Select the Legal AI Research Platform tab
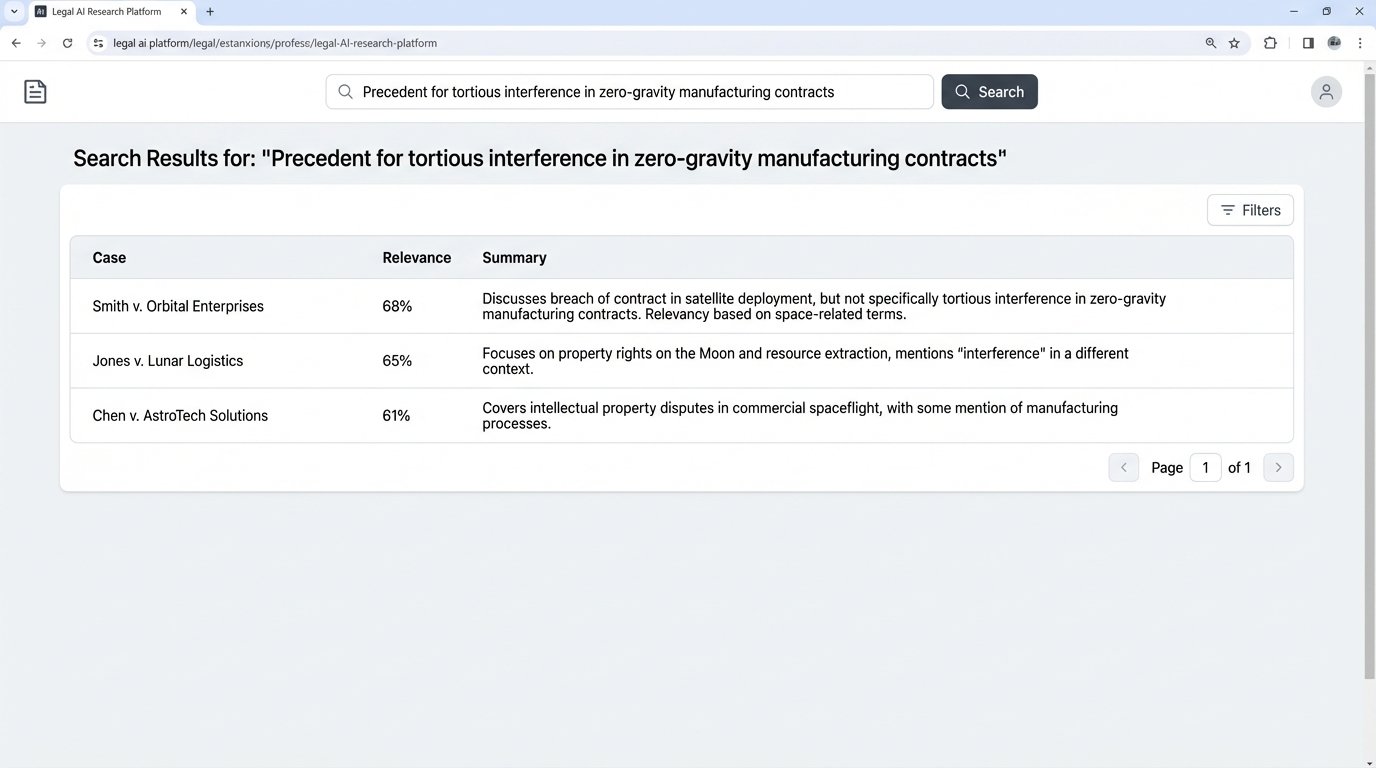This screenshot has height=768, width=1376. tap(105, 12)
